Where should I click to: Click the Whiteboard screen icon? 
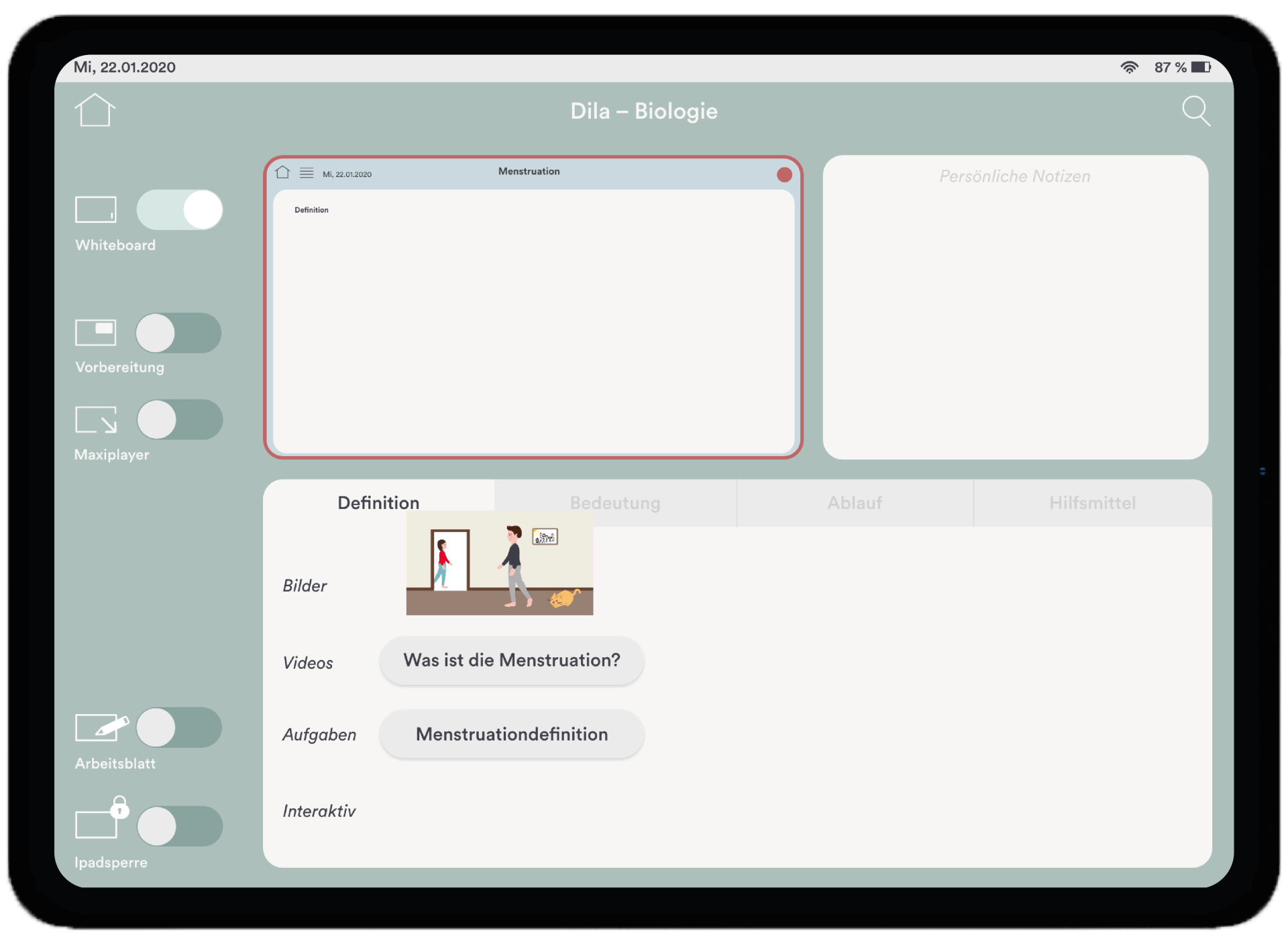click(95, 209)
